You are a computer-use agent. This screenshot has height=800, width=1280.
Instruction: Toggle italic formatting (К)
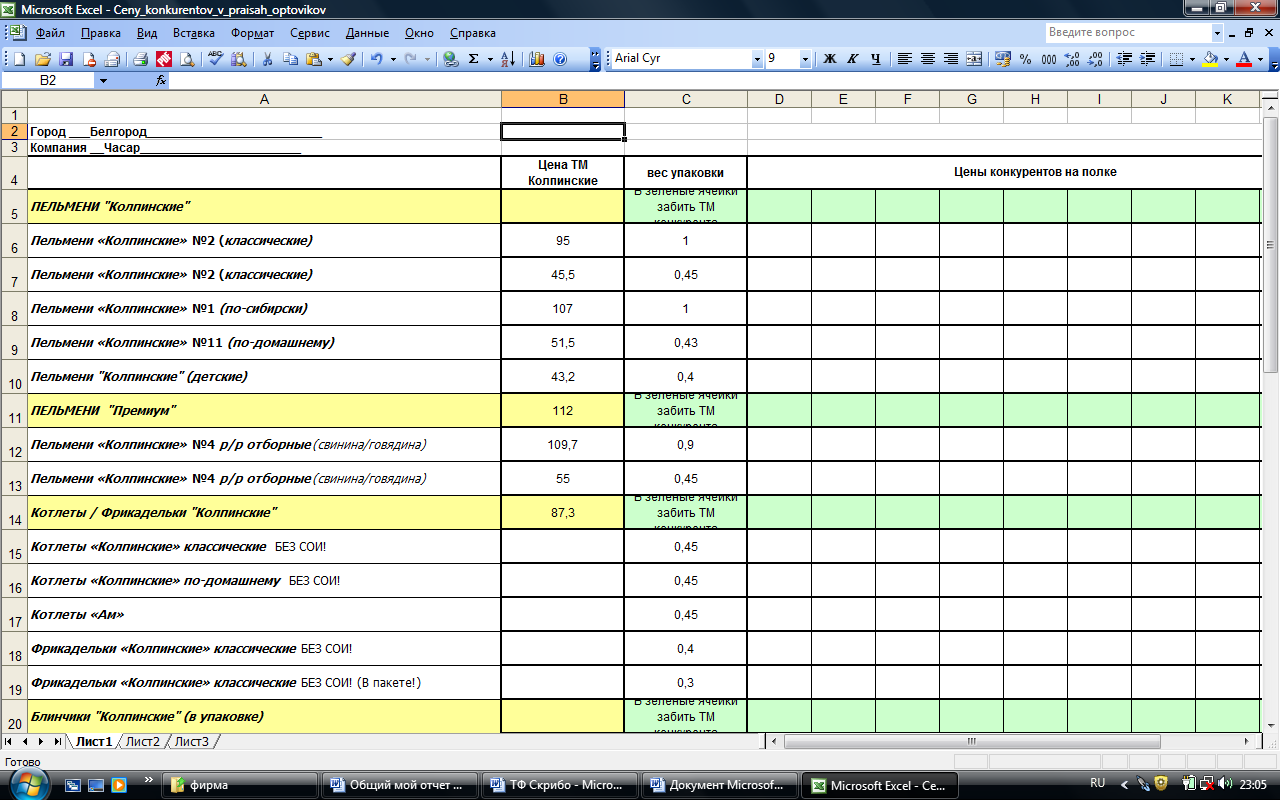852,59
